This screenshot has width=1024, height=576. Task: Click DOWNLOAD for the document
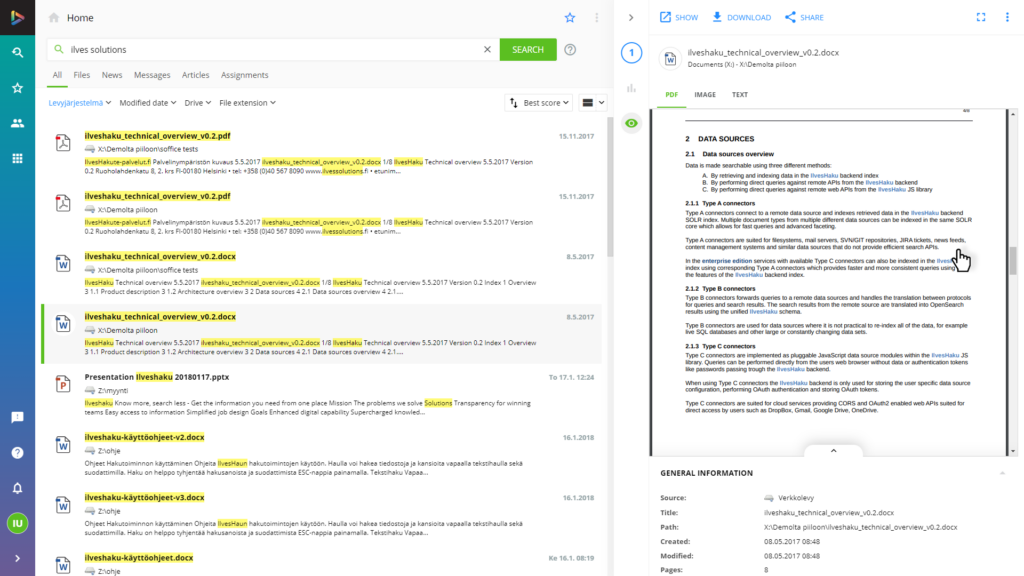[x=741, y=18]
